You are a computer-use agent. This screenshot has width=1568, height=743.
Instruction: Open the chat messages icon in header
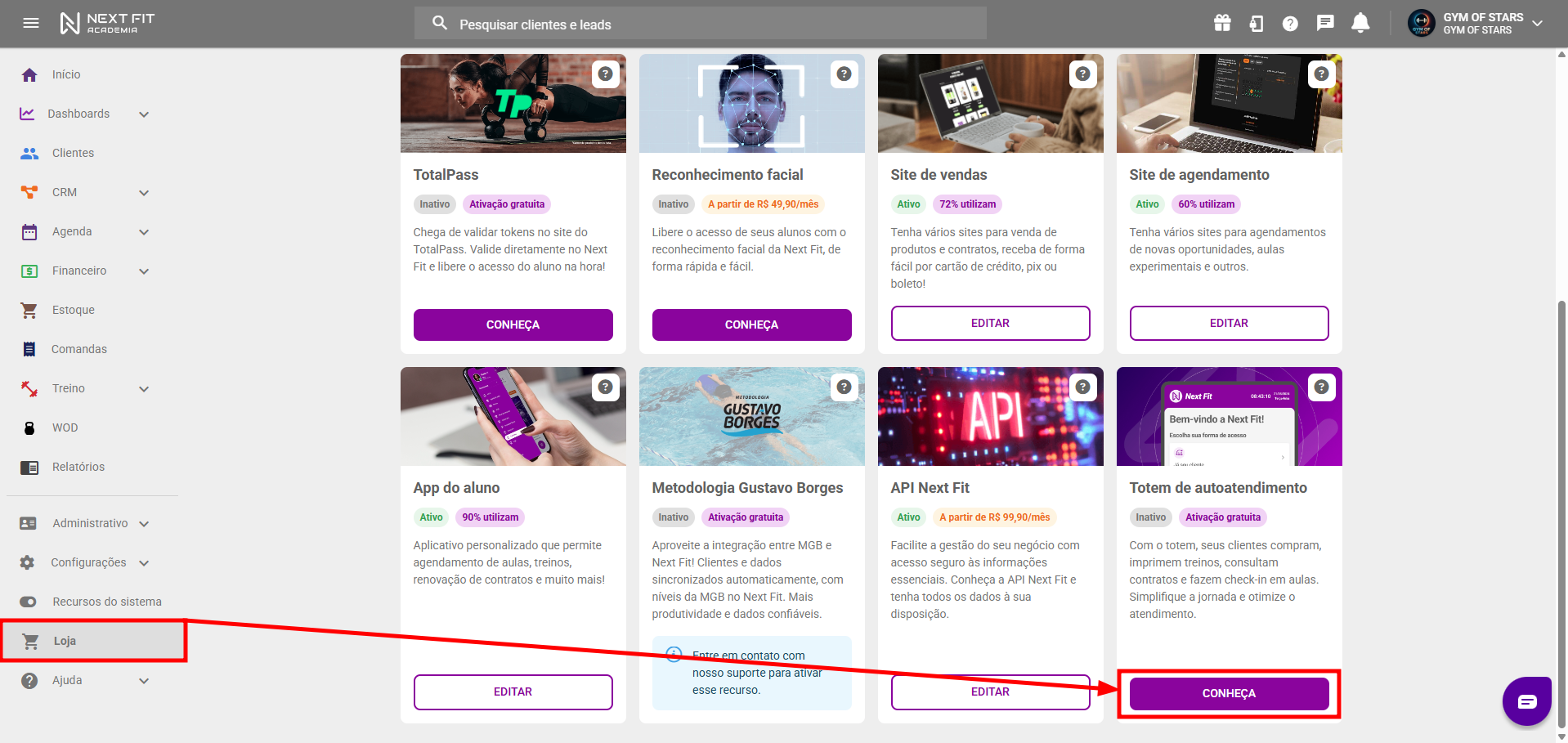coord(1325,23)
